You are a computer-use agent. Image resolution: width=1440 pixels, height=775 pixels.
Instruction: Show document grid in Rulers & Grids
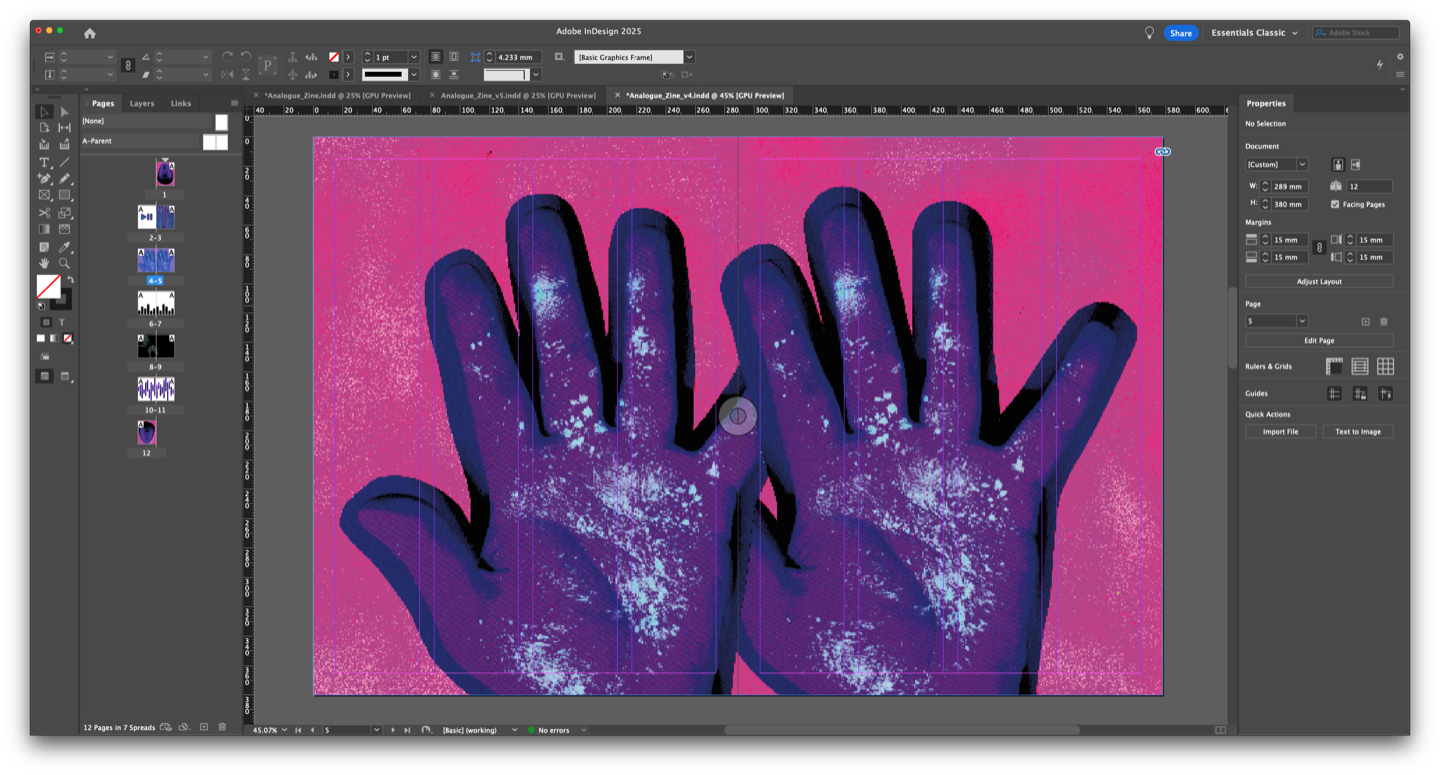point(1385,367)
